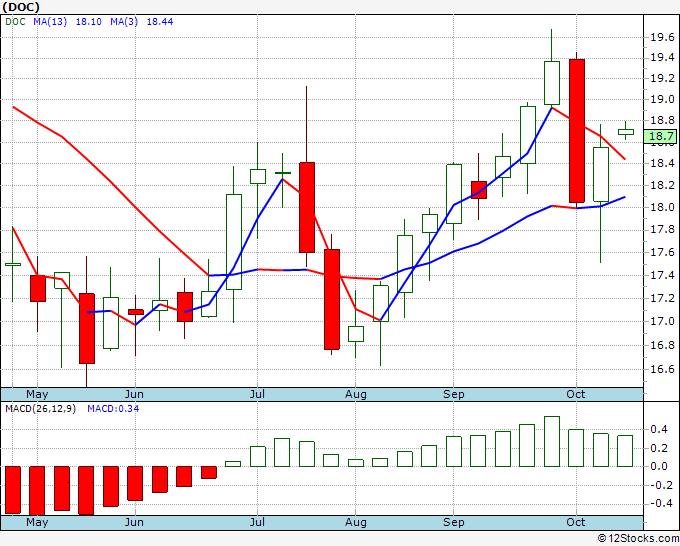Select Aug on the price chart time axis
The width and height of the screenshot is (680, 546).
pyautogui.click(x=356, y=395)
